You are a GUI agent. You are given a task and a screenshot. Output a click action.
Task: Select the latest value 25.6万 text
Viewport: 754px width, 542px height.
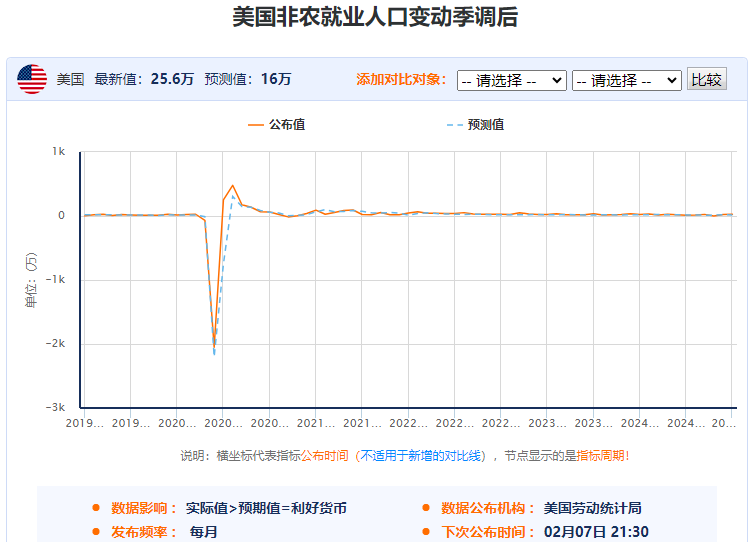click(x=172, y=79)
